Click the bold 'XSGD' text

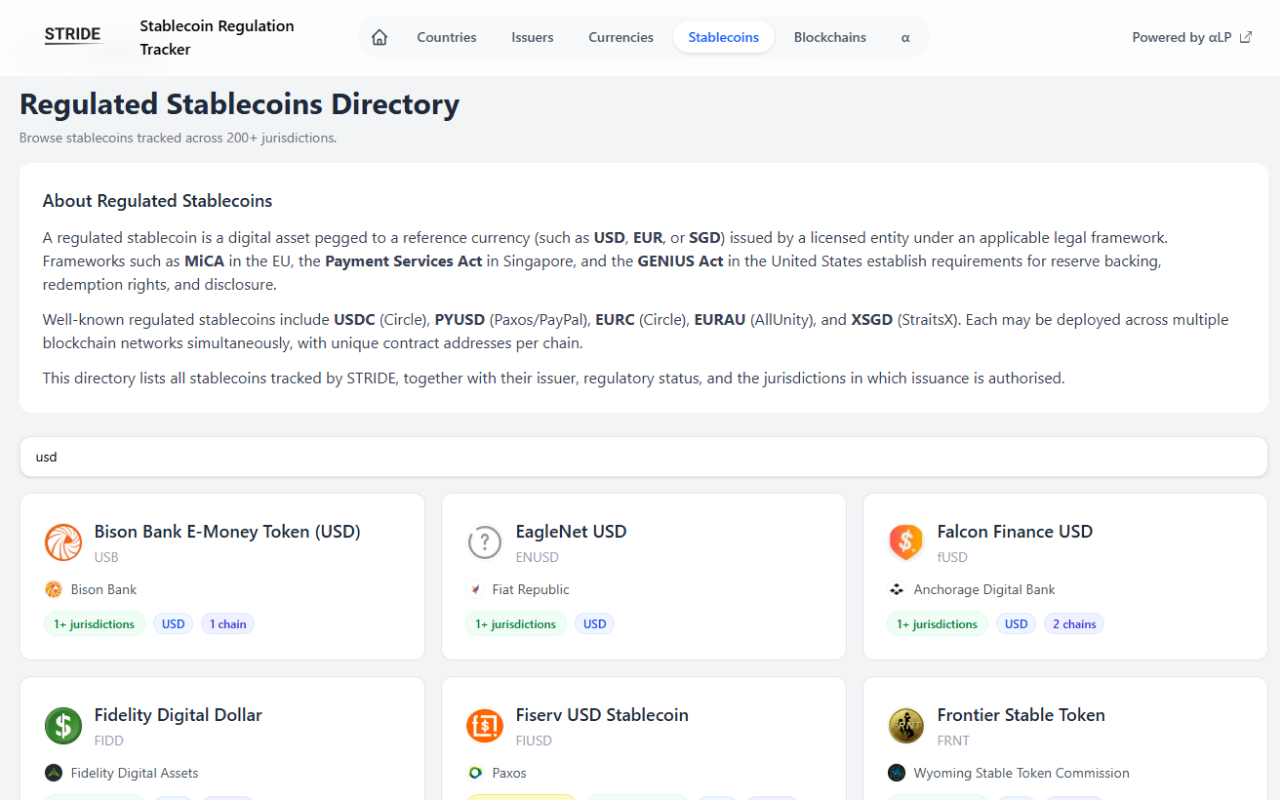tap(872, 320)
